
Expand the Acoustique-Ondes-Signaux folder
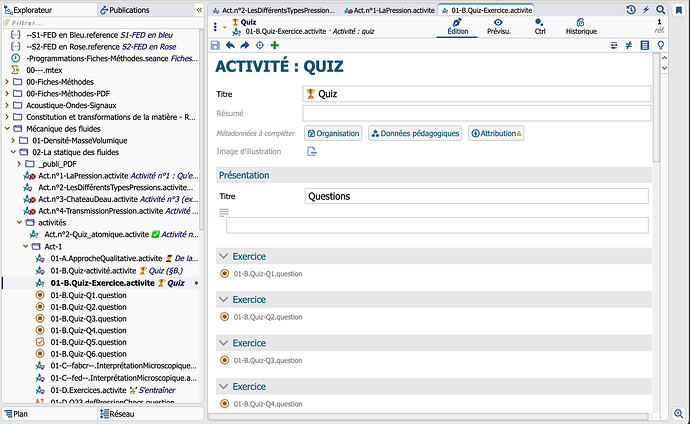pos(7,105)
